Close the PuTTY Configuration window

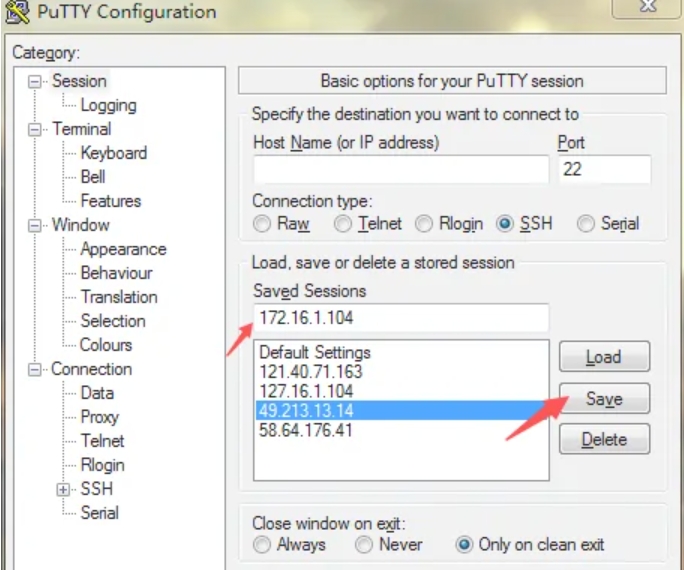[x=647, y=7]
